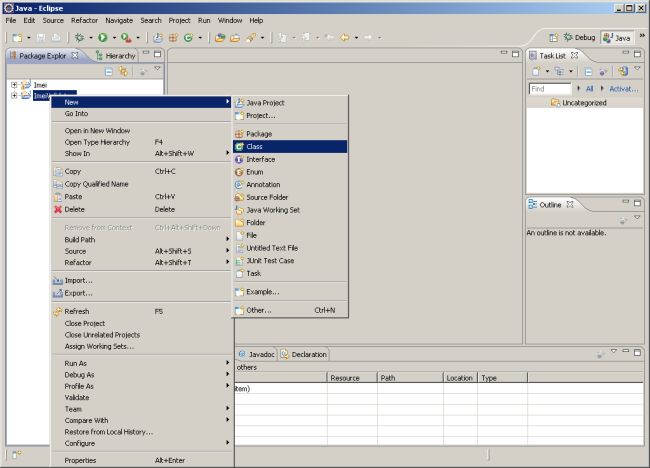Click Collapse All in Package Explorer
Viewport: 650px width, 468px height.
109,71
